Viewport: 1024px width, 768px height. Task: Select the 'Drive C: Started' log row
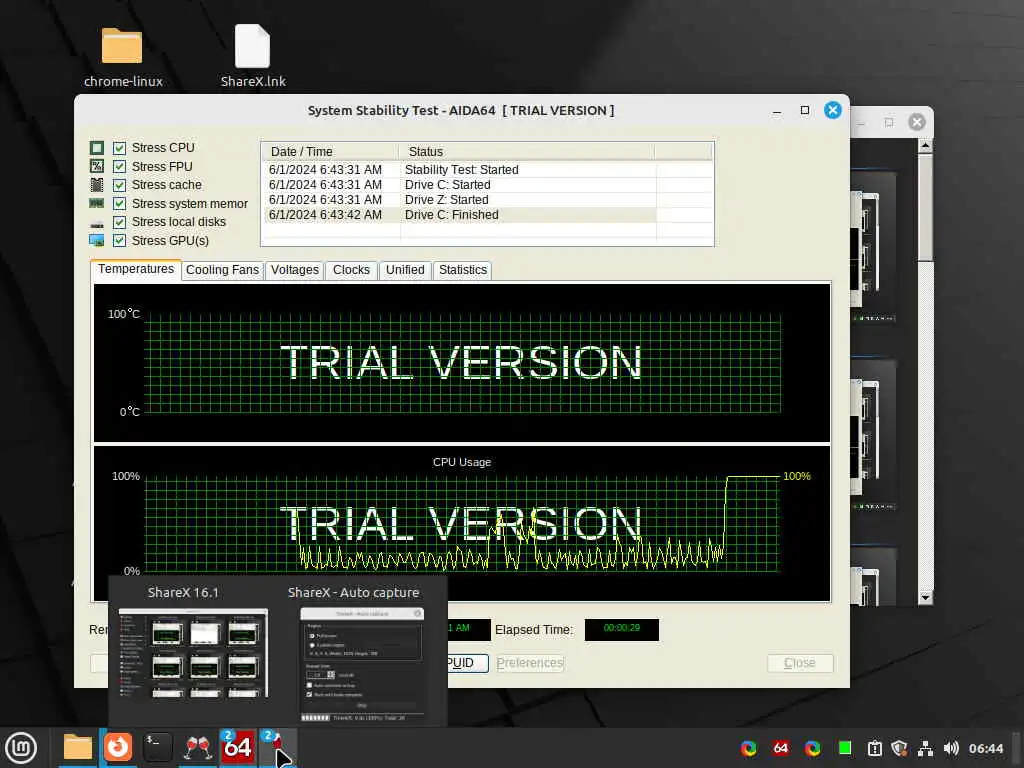(x=487, y=185)
